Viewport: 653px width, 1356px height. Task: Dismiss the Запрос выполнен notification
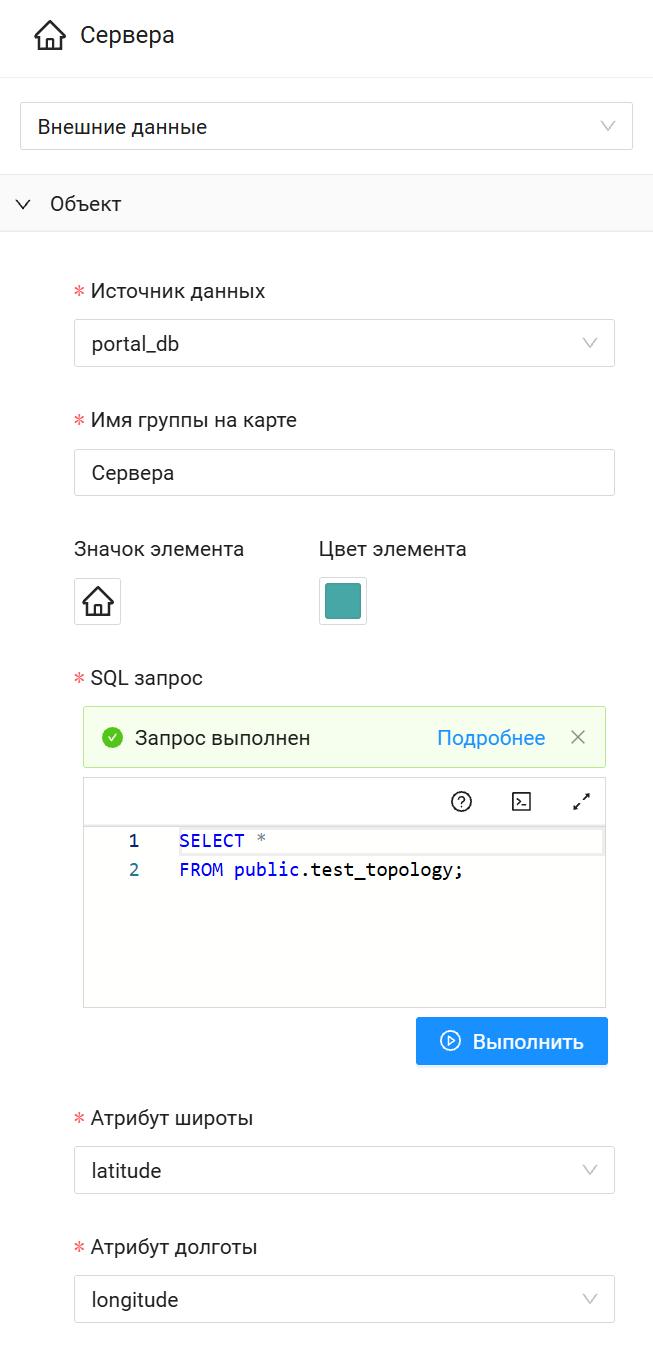coord(578,737)
